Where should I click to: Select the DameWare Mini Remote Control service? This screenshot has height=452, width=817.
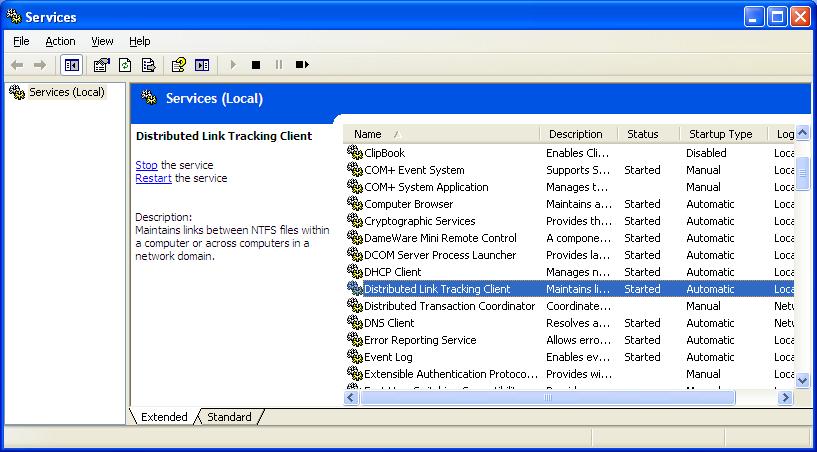tap(440, 238)
